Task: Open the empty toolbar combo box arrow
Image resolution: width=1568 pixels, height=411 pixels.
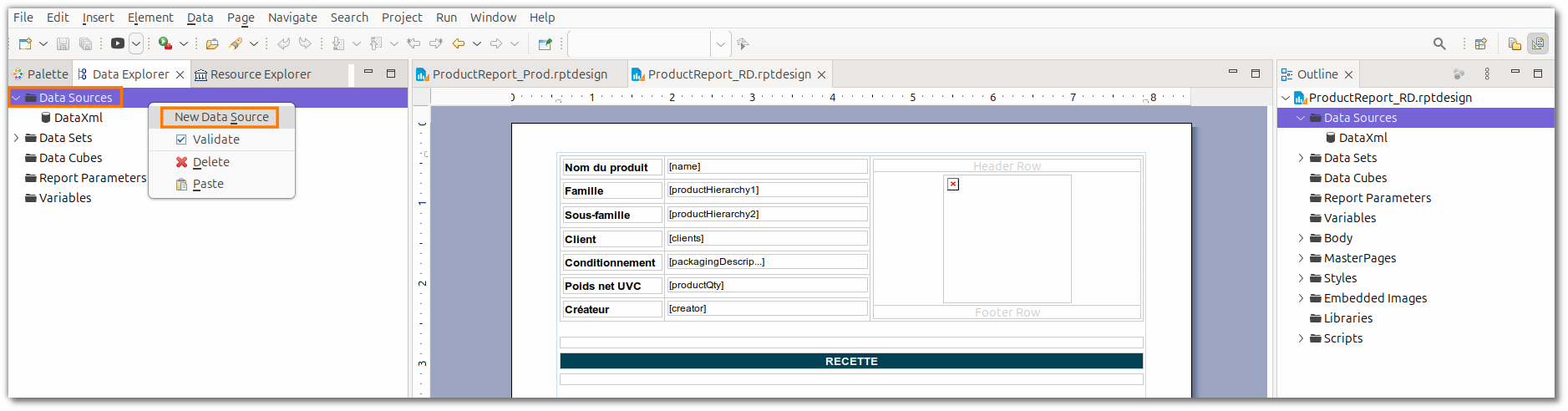Action: click(721, 43)
